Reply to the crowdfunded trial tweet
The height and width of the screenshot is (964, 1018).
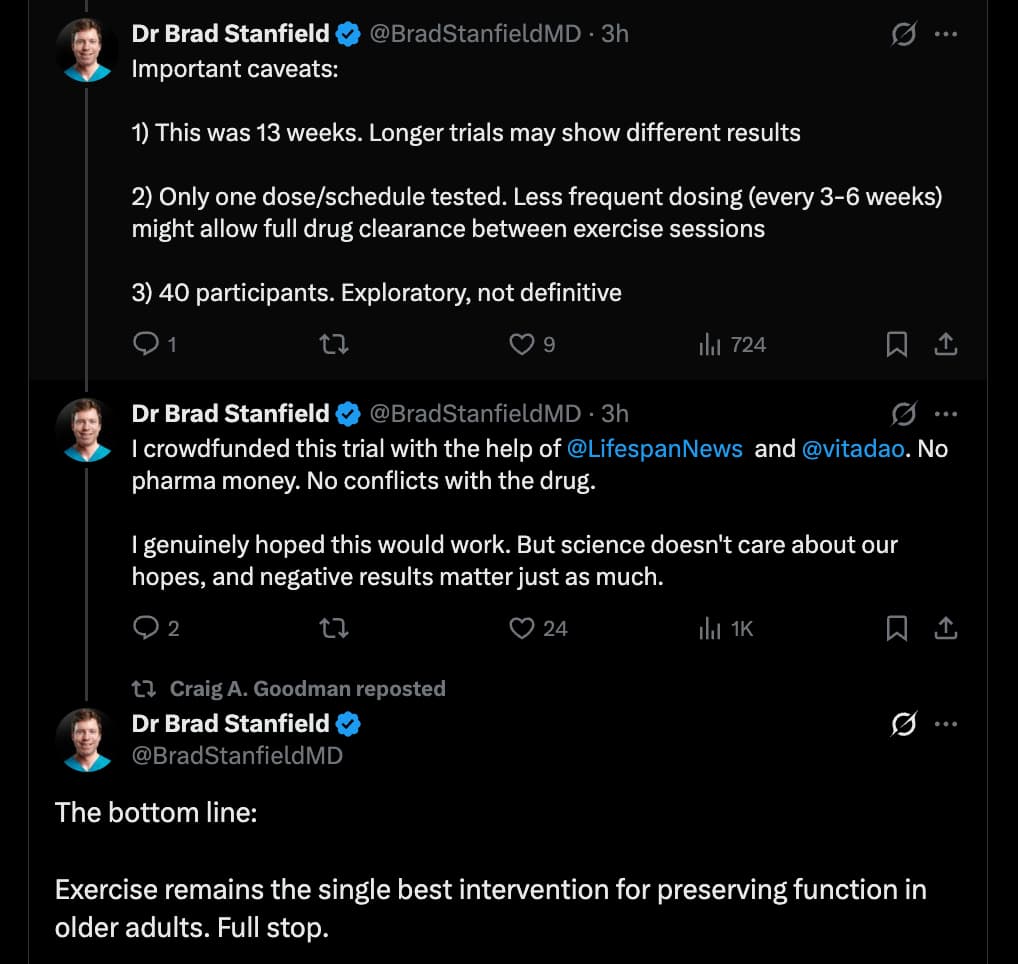(x=146, y=628)
